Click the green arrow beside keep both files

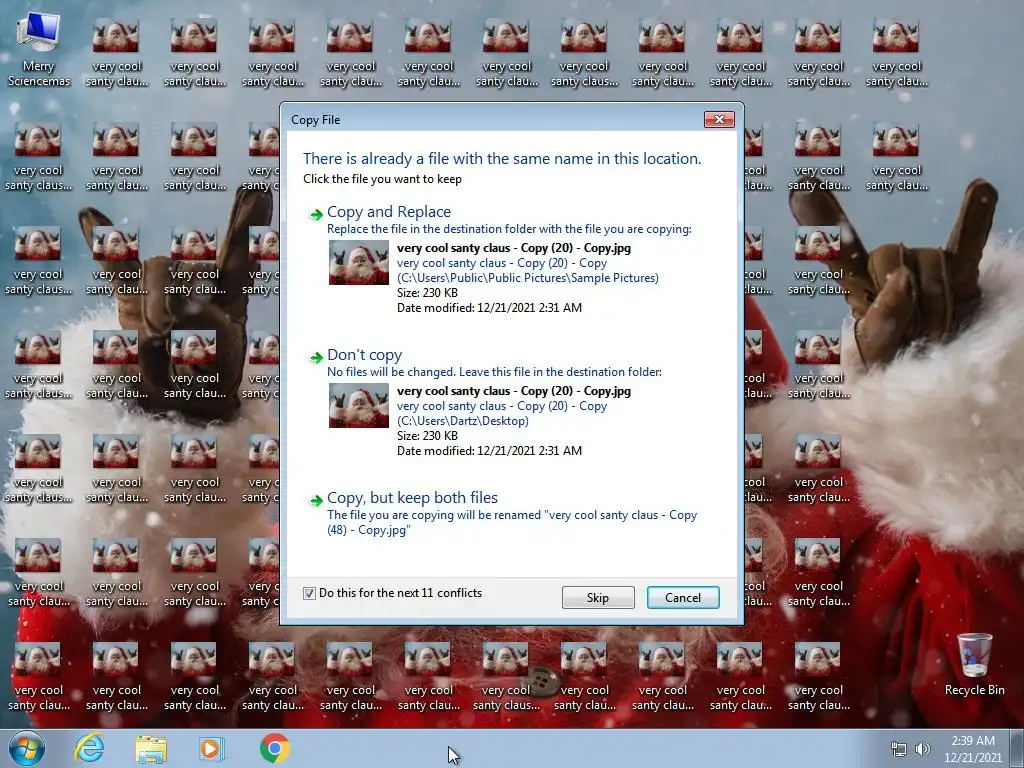pyautogui.click(x=316, y=501)
